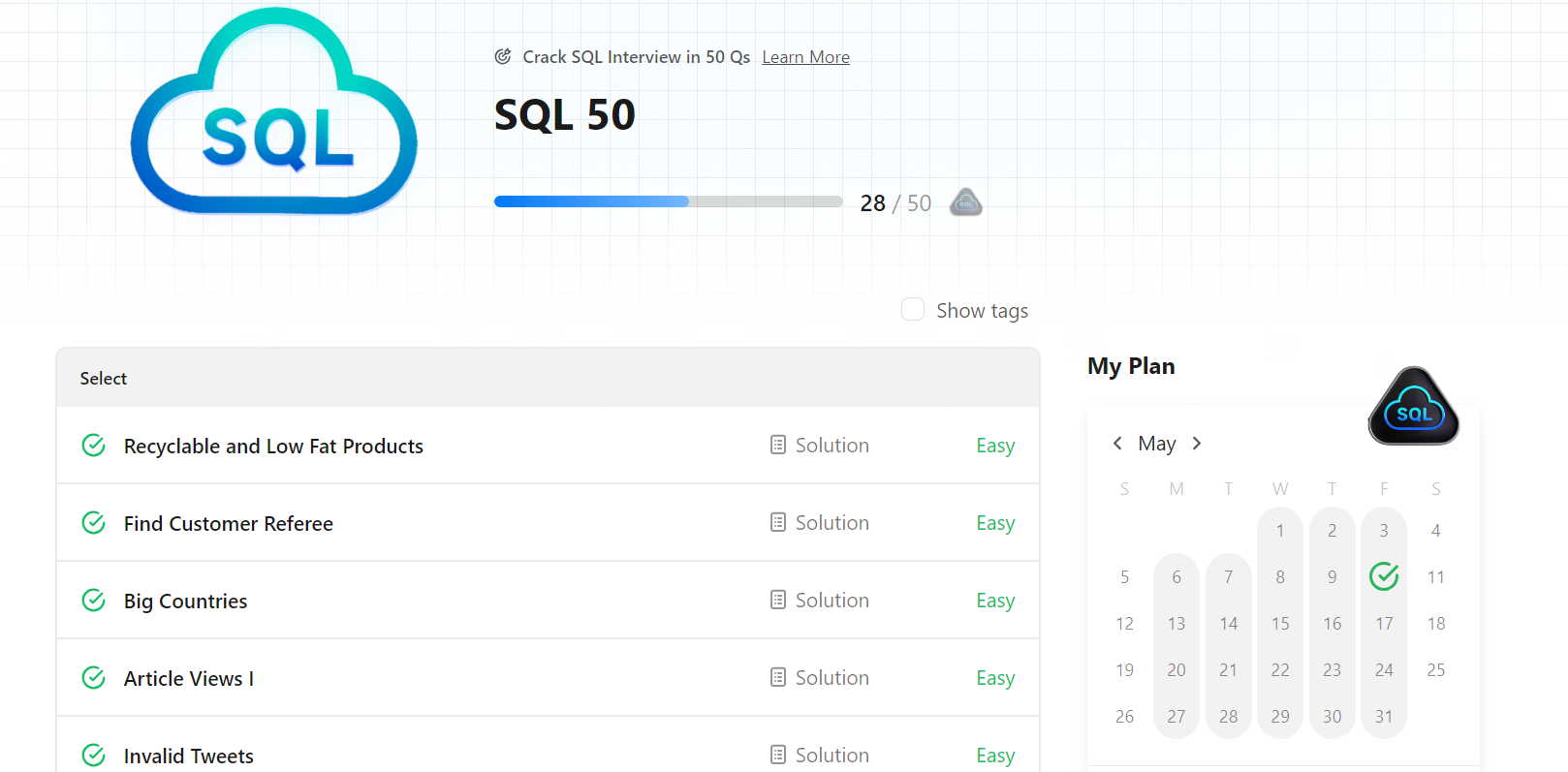Open Article Views I problem
1568x772 pixels.
pos(189,678)
